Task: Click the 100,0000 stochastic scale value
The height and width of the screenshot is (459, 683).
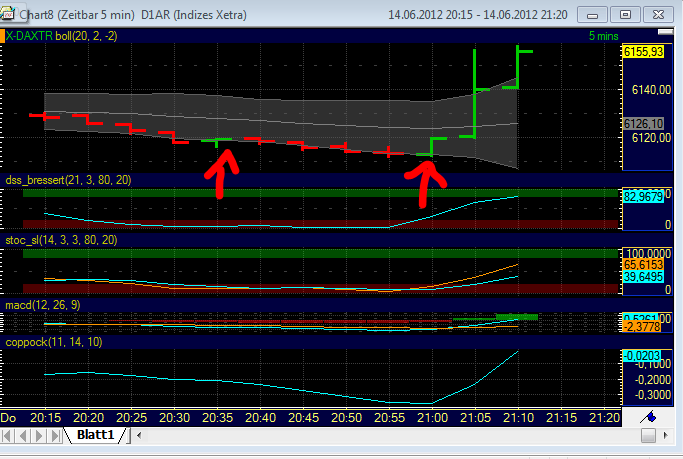Action: [648, 253]
